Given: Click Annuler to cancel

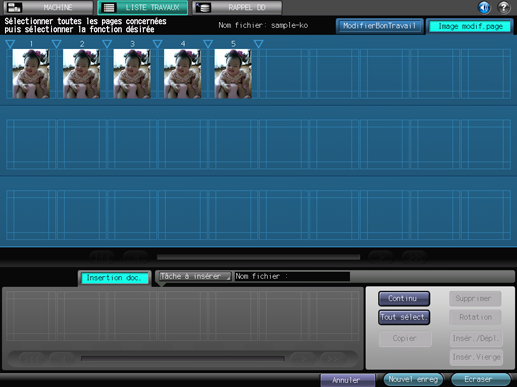Looking at the screenshot, I should click(348, 380).
